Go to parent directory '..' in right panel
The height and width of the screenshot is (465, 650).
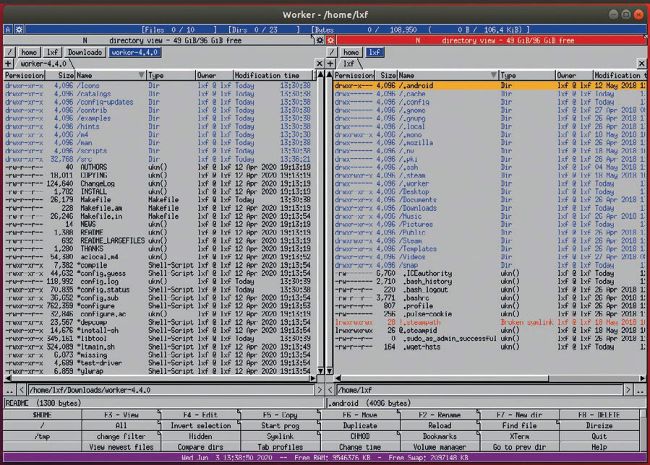tap(640, 390)
